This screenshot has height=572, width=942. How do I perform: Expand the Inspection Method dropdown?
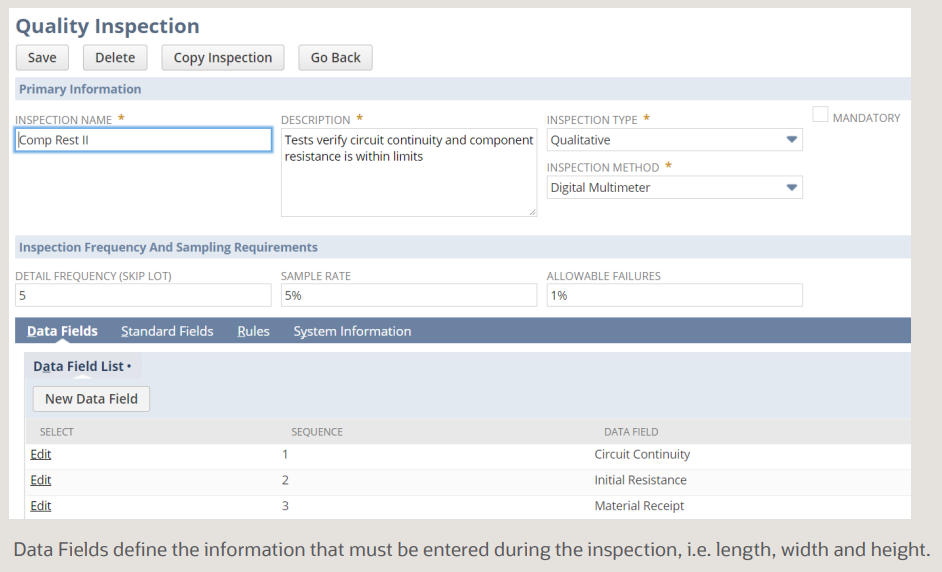click(x=674, y=187)
